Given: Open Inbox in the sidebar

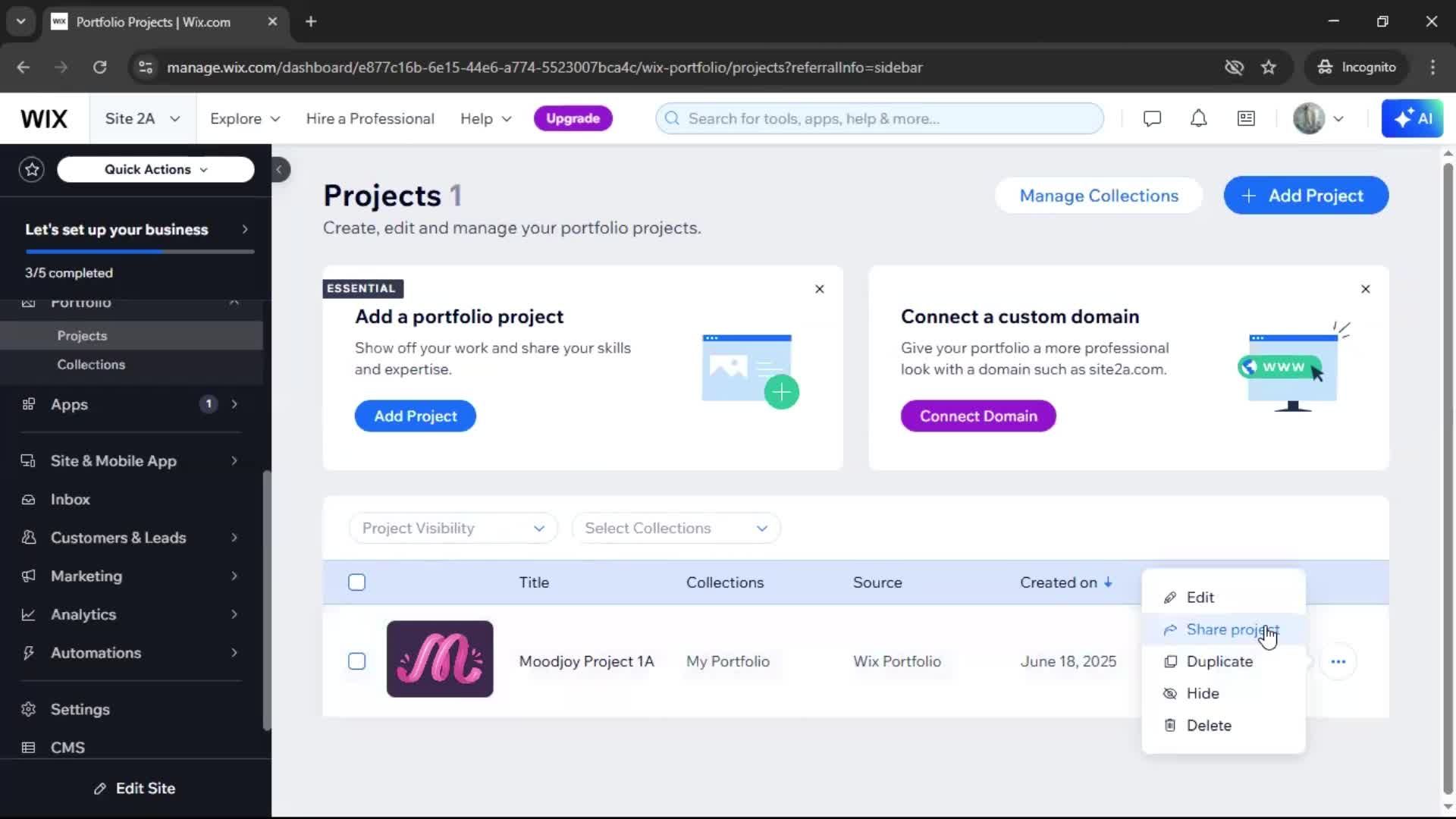Looking at the screenshot, I should click(131, 499).
